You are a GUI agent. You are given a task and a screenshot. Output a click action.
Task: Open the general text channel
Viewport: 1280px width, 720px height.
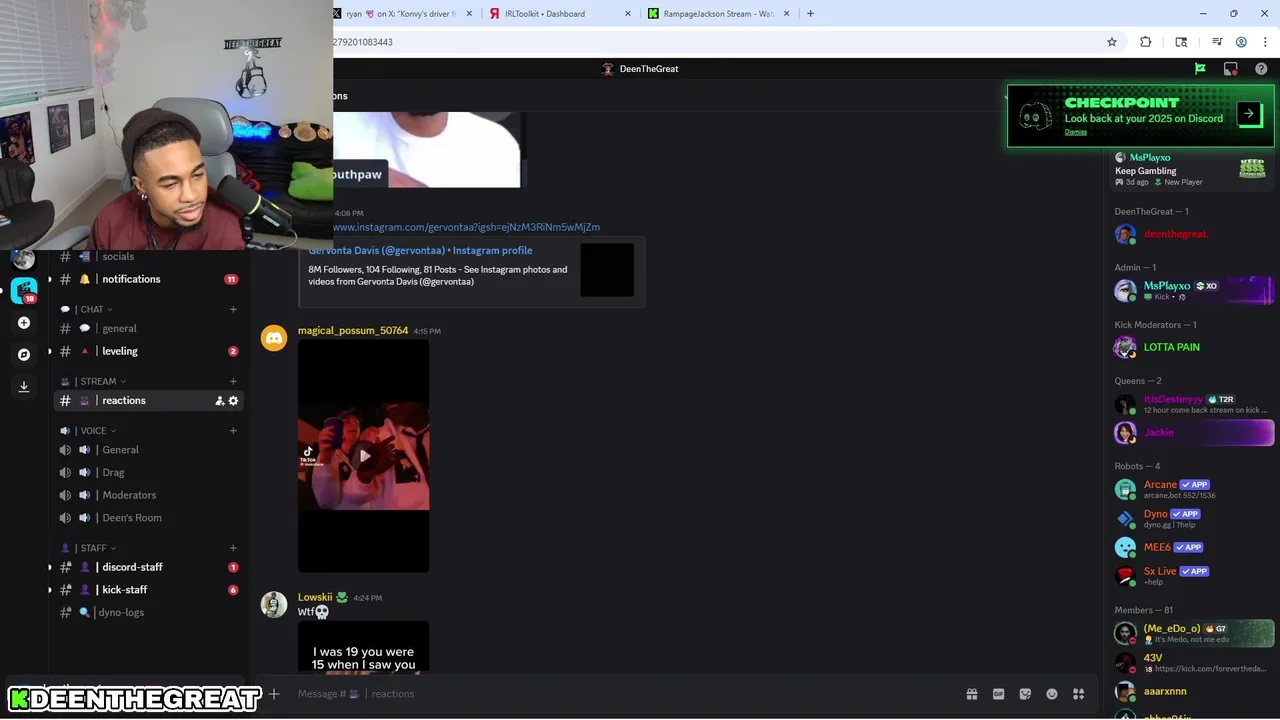pyautogui.click(x=149, y=329)
